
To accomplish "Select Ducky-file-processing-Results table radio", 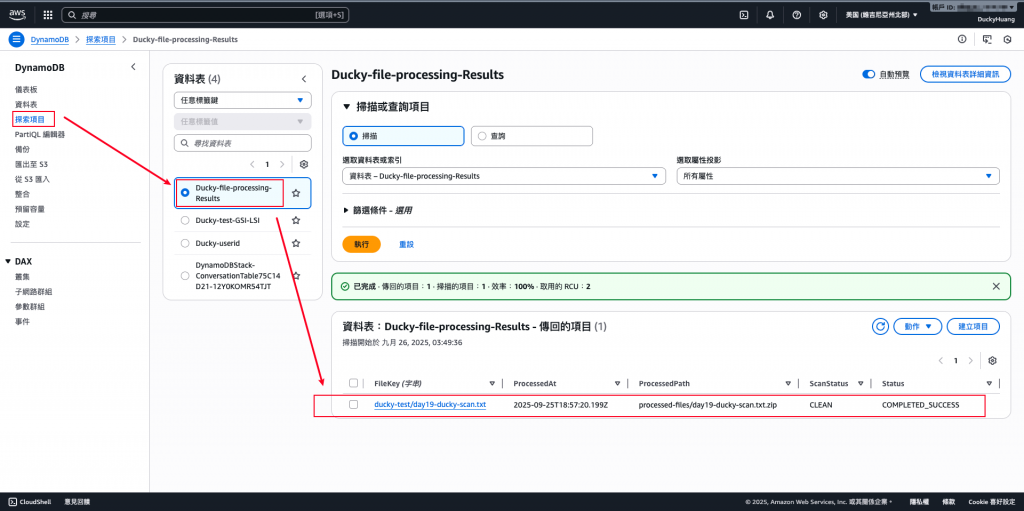I will 185,193.
